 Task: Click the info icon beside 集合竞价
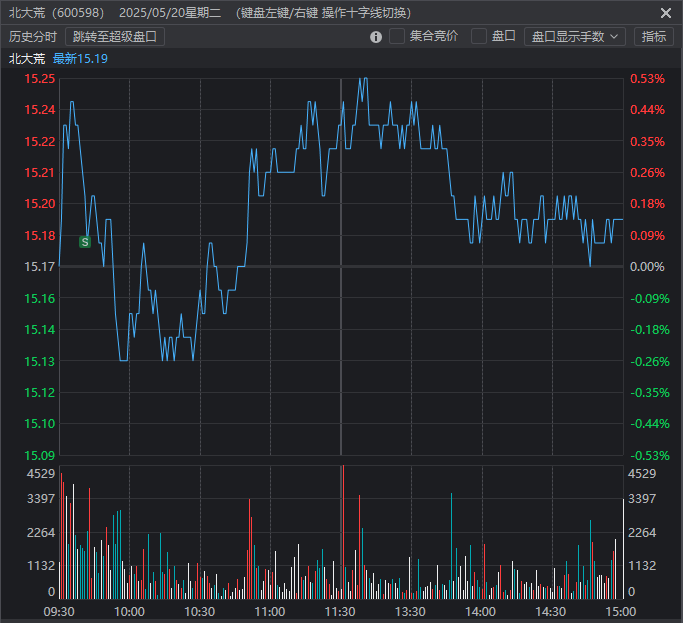[376, 37]
